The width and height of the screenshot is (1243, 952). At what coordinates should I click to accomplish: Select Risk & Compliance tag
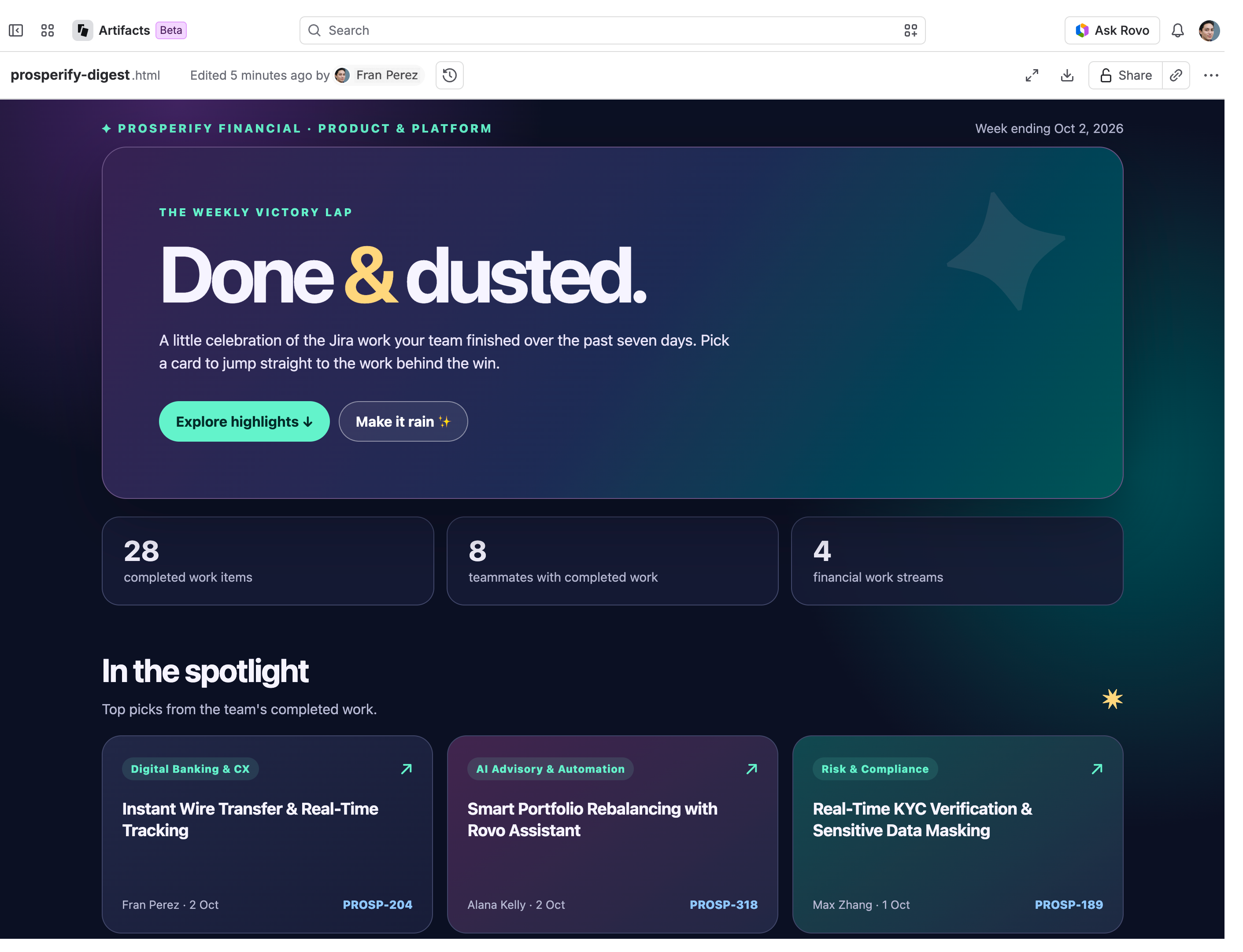(875, 768)
